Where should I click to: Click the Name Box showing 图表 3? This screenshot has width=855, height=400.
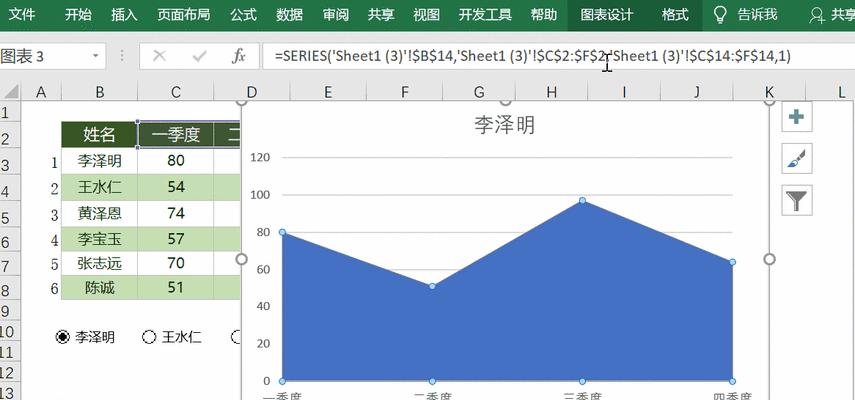pyautogui.click(x=45, y=56)
